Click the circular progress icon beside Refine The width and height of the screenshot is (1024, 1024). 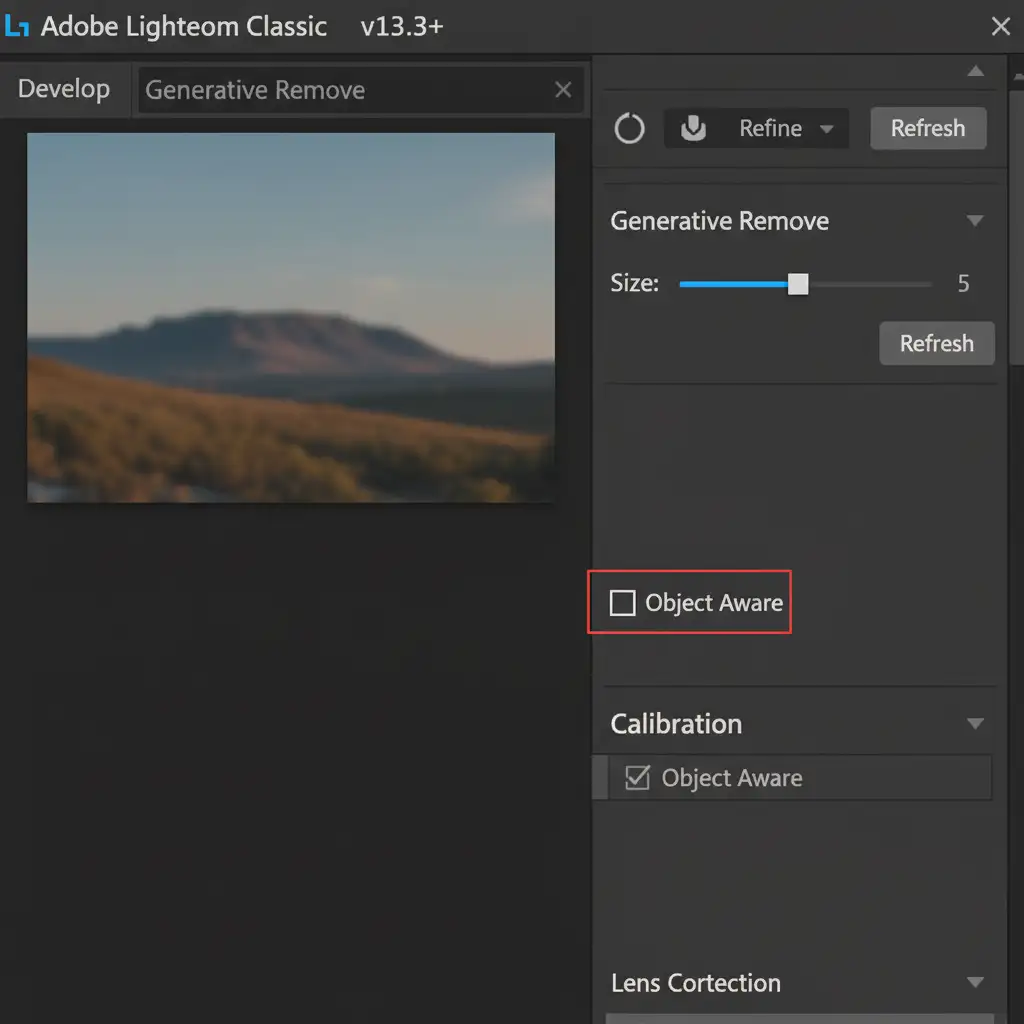(x=629, y=129)
